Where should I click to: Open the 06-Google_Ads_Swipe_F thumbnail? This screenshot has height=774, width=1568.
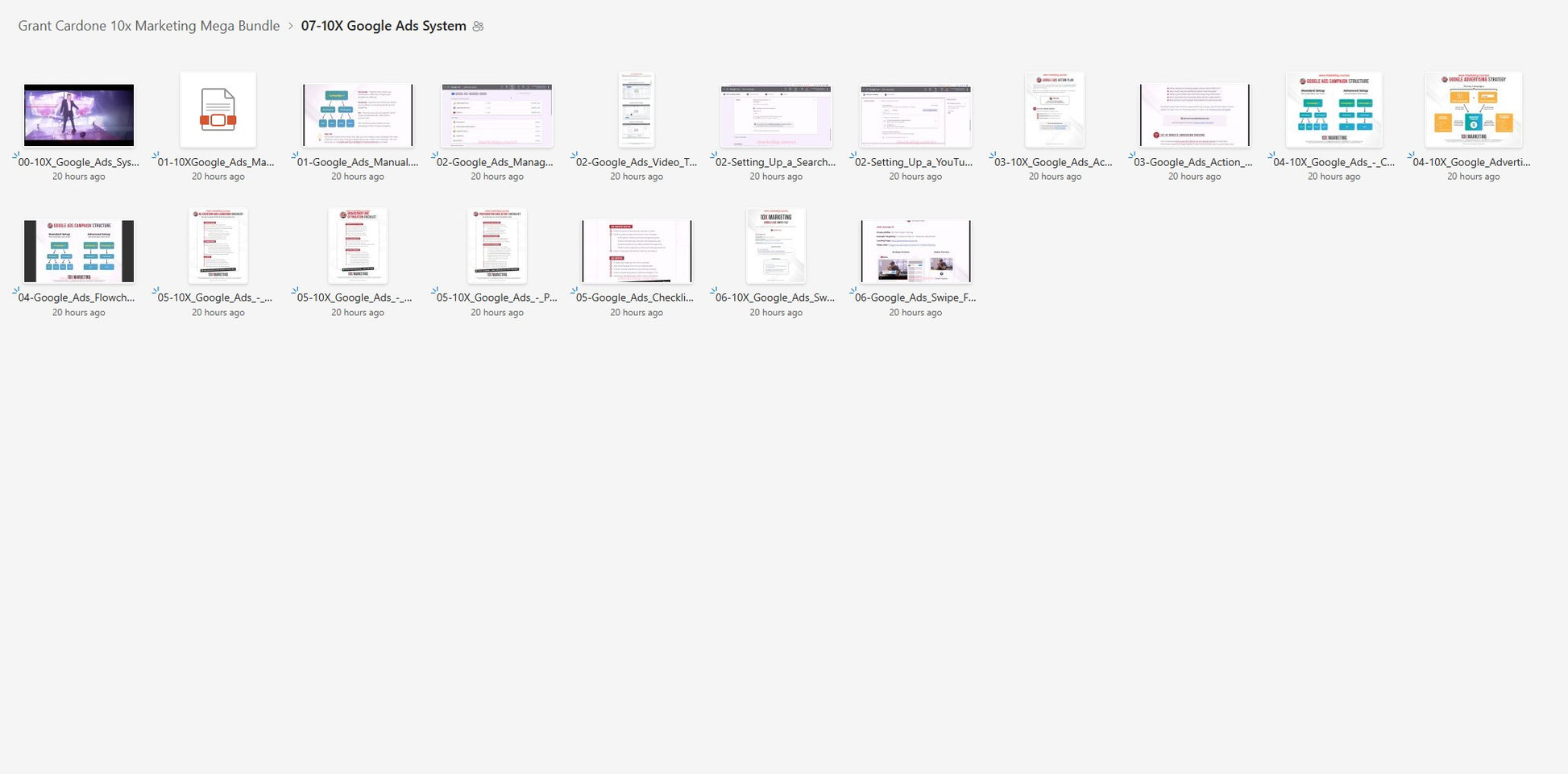pyautogui.click(x=915, y=251)
